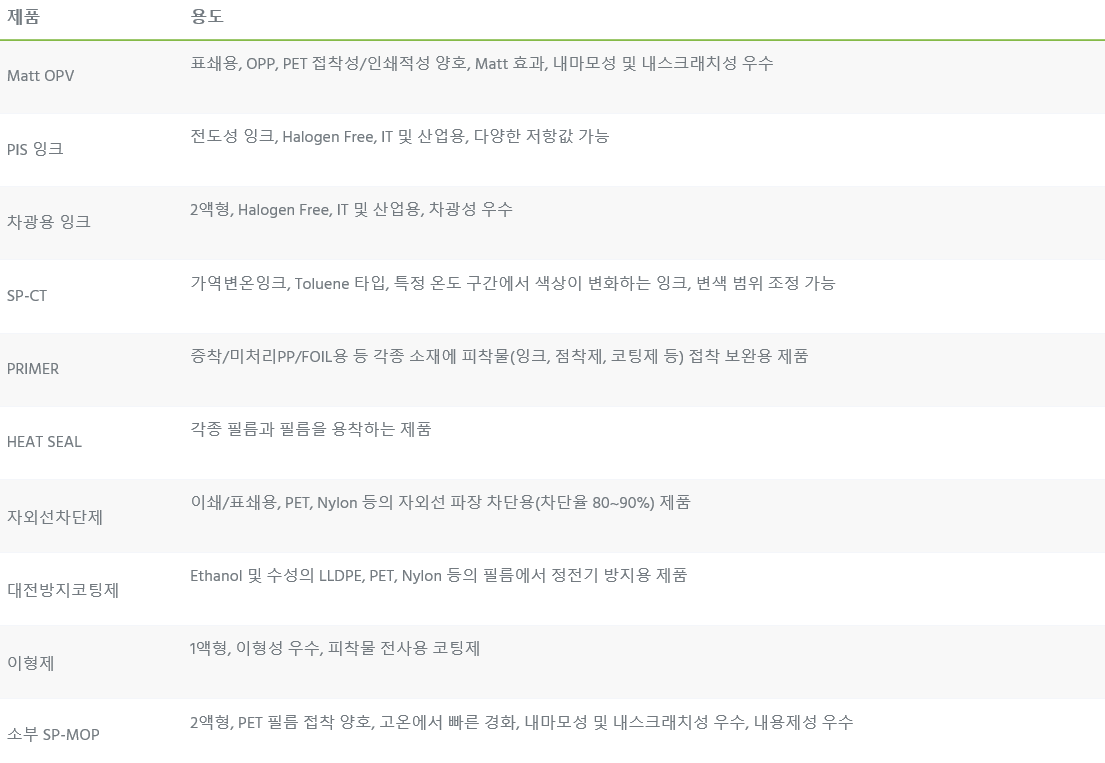Select the 소부 SP-MOP product name
Image resolution: width=1105 pixels, height=763 pixels.
pyautogui.click(x=53, y=734)
